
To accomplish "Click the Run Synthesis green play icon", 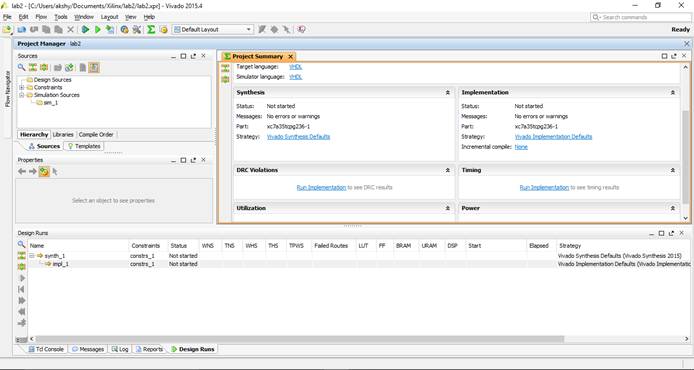I will (x=85, y=30).
